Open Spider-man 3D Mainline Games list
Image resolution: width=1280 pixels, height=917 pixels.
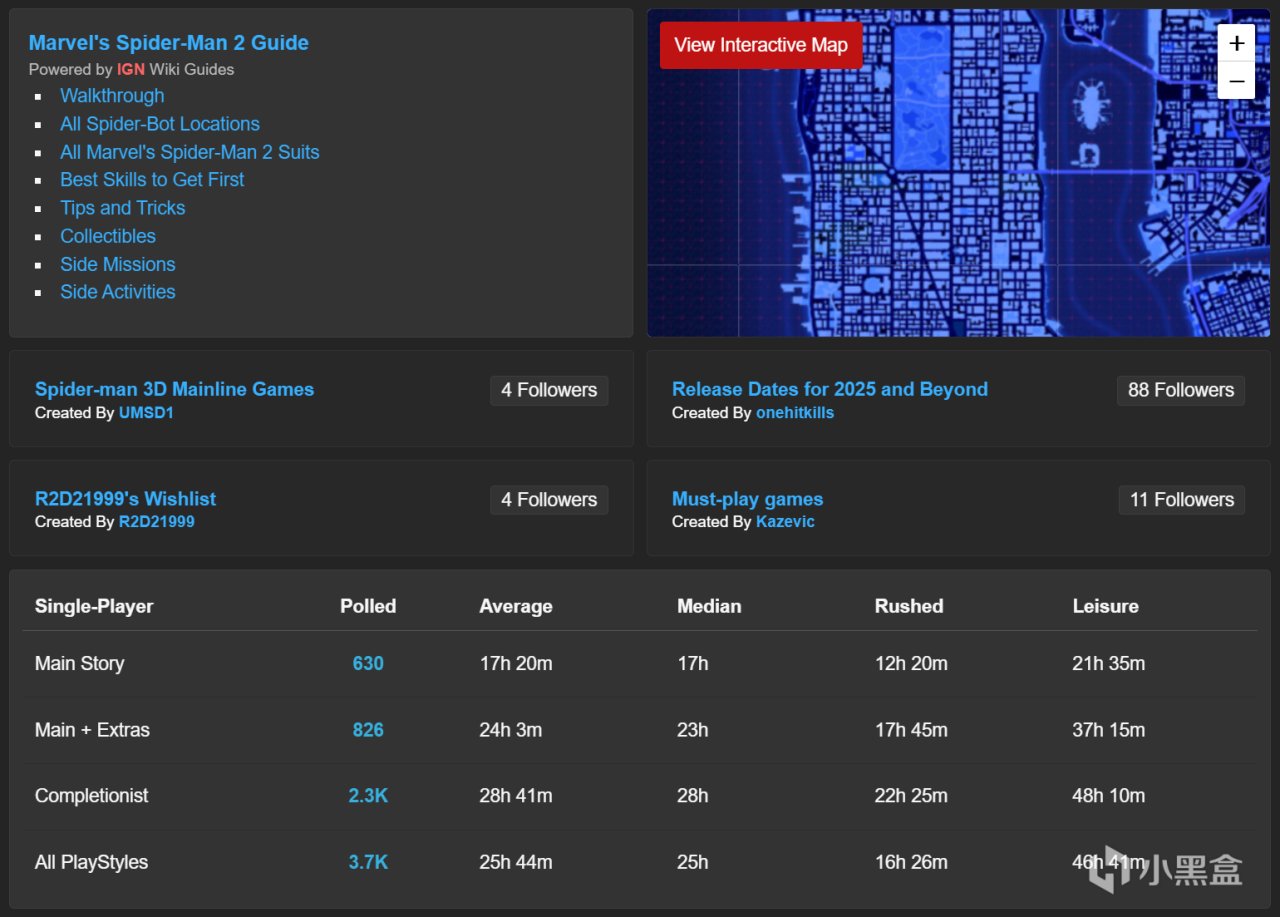pos(174,389)
